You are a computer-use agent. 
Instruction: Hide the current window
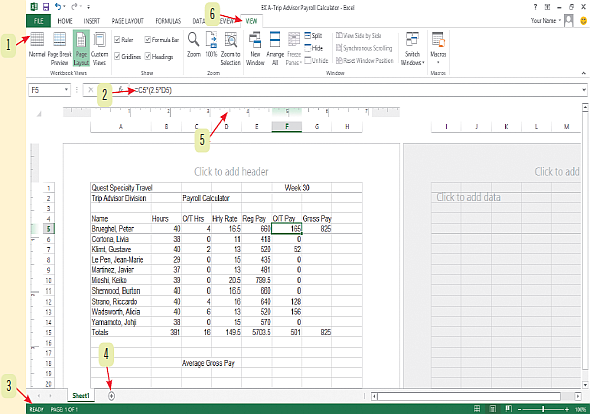[313, 48]
